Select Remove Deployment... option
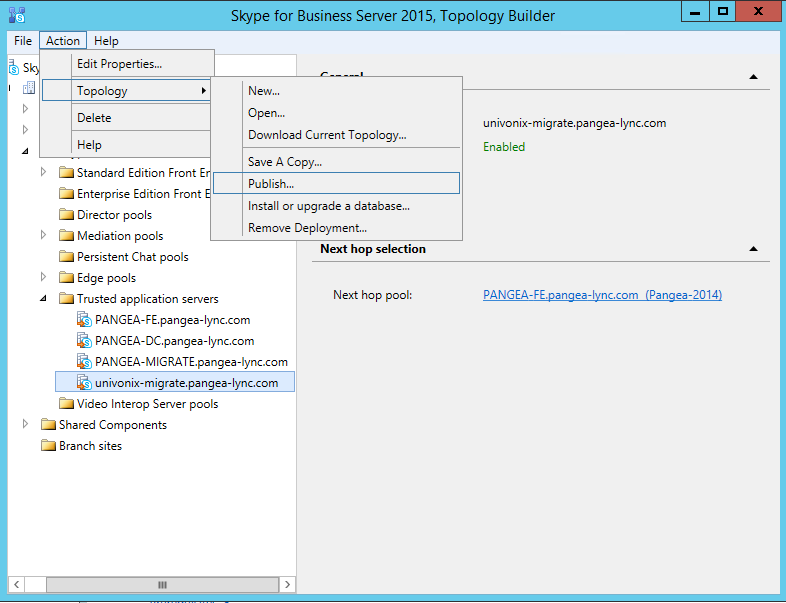 tap(336, 228)
